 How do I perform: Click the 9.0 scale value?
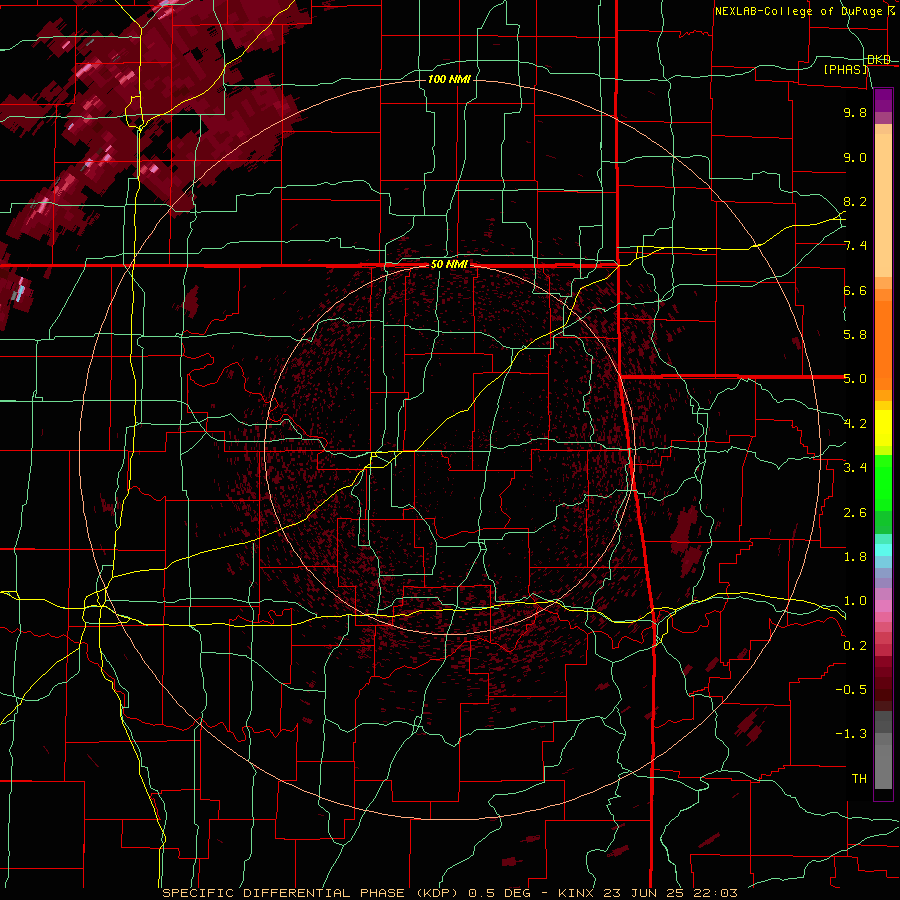coord(855,157)
